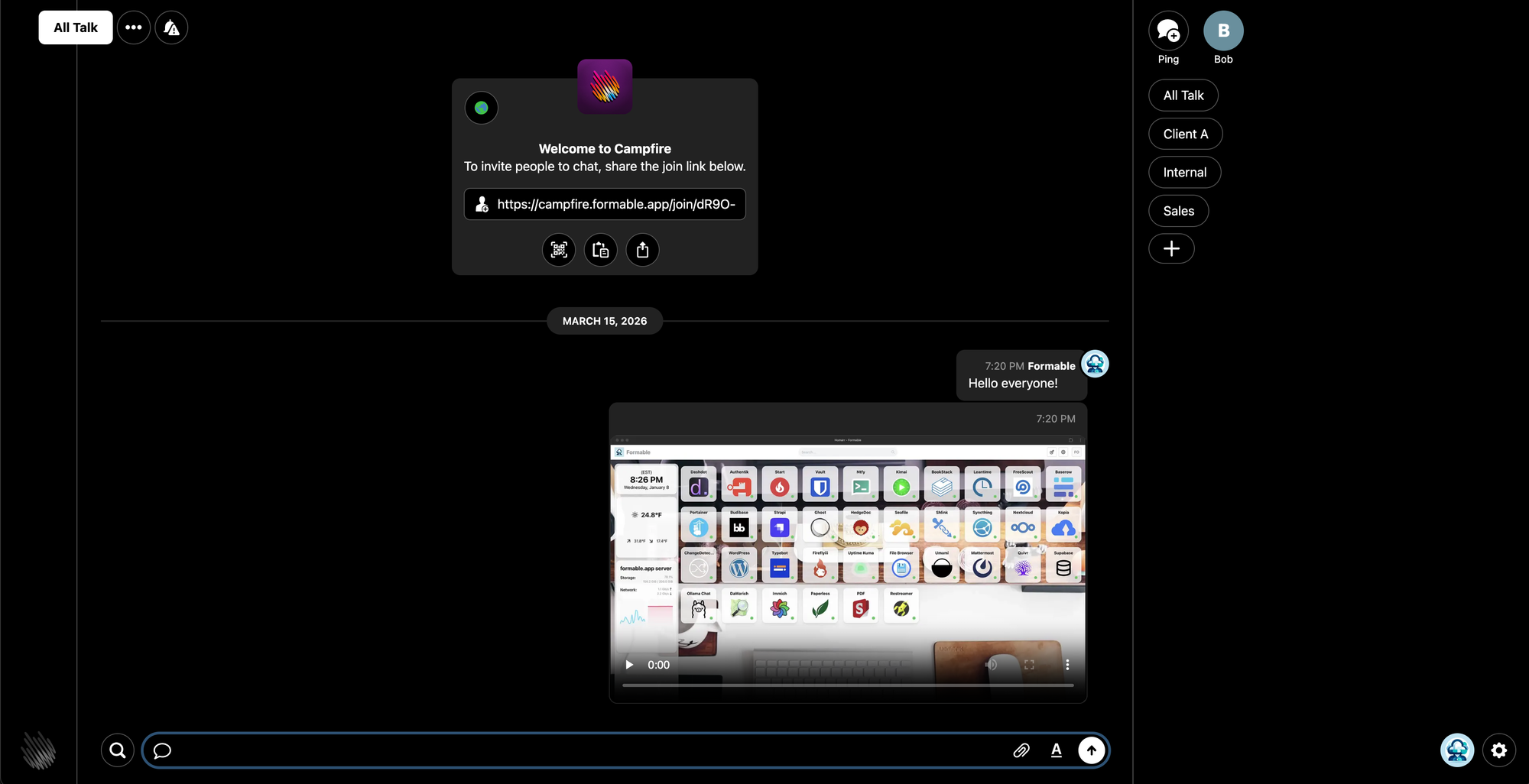Show the QR code for the invite link
Viewport: 1529px width, 784px height.
pyautogui.click(x=558, y=250)
